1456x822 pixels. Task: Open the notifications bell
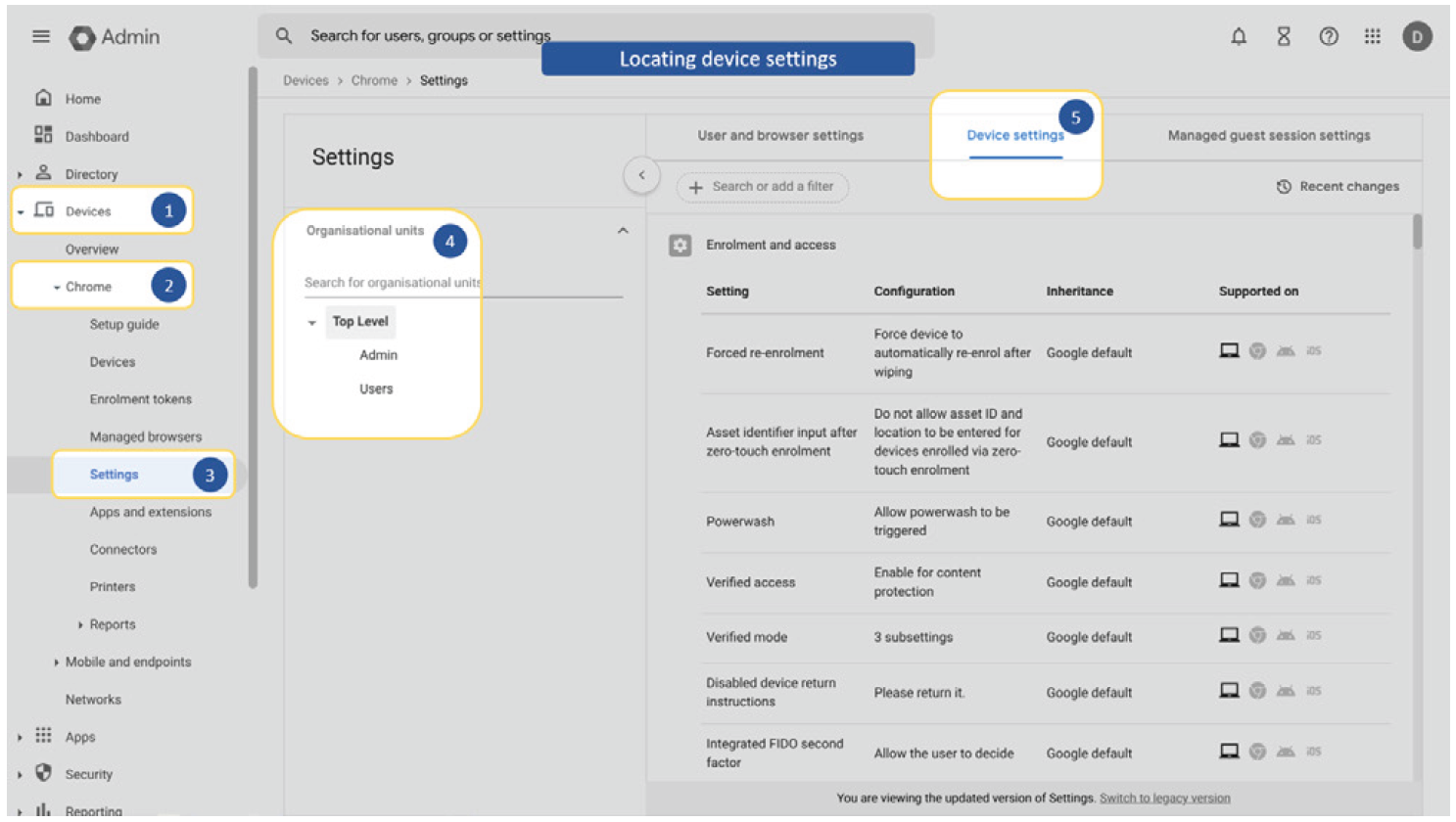[1239, 36]
